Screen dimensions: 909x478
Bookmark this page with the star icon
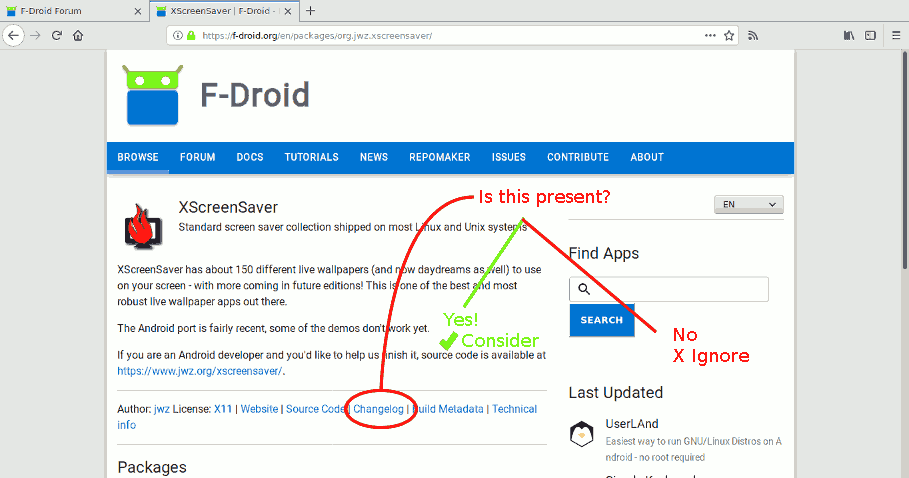pyautogui.click(x=729, y=35)
